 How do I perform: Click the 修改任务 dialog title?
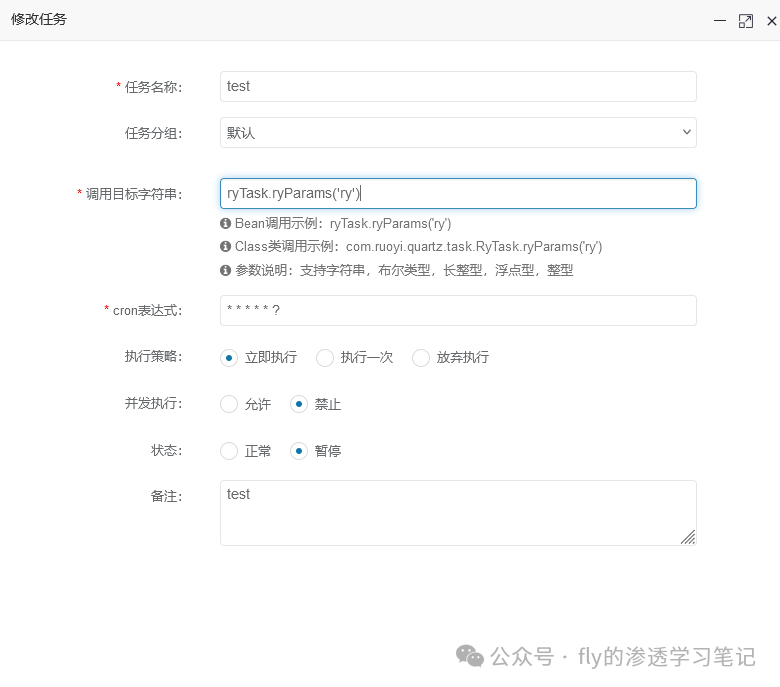click(39, 19)
